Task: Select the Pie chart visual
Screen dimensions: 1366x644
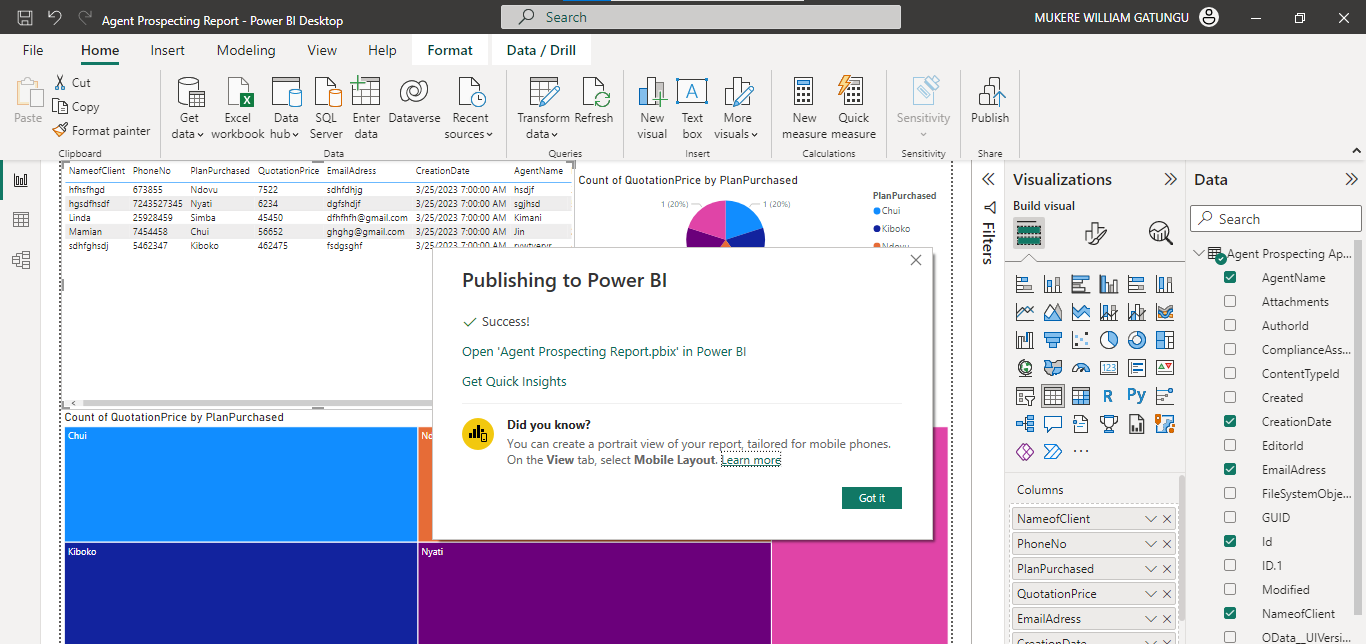Action: (1109, 340)
